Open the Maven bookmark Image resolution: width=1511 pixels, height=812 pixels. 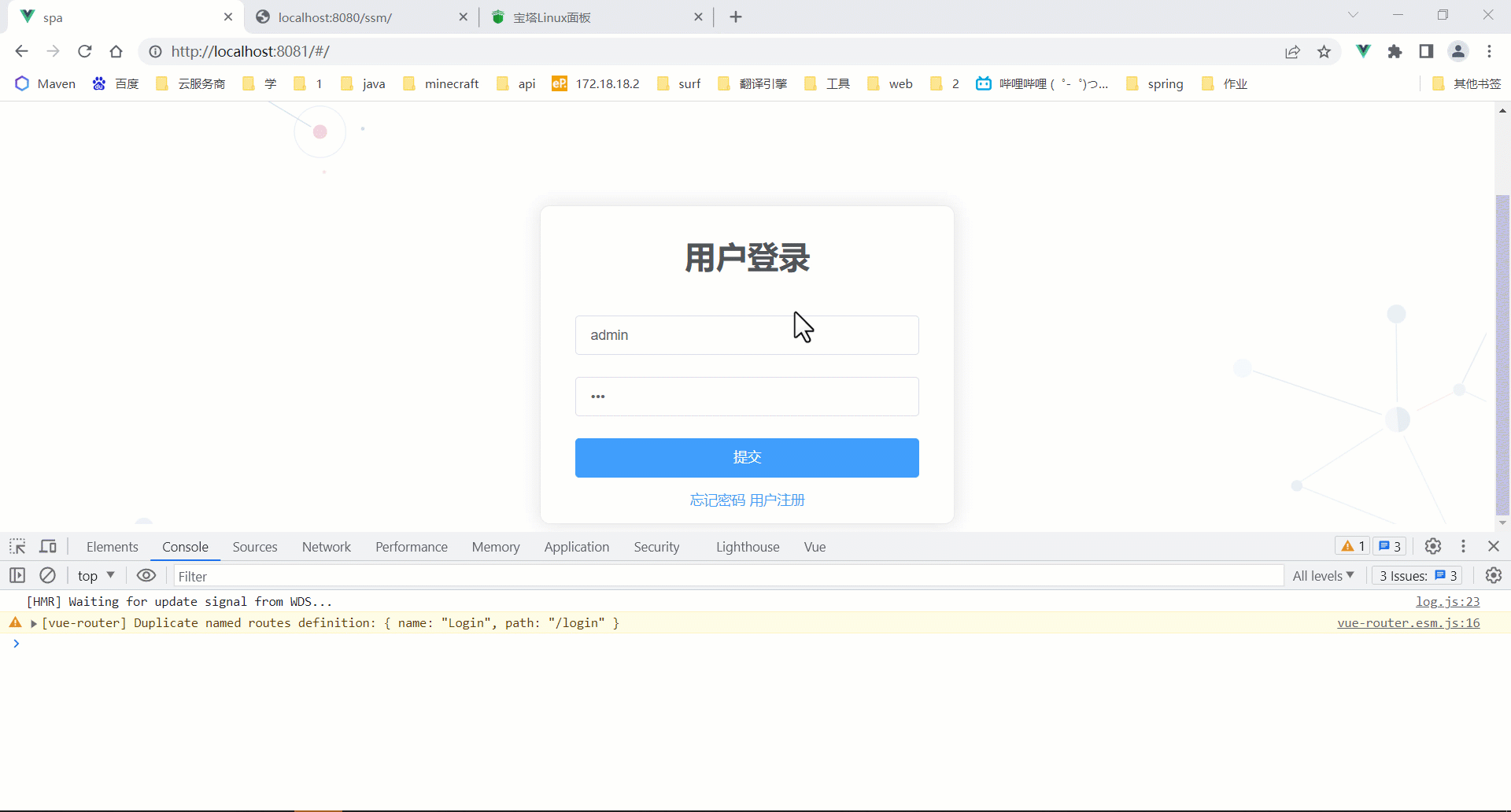[x=46, y=83]
